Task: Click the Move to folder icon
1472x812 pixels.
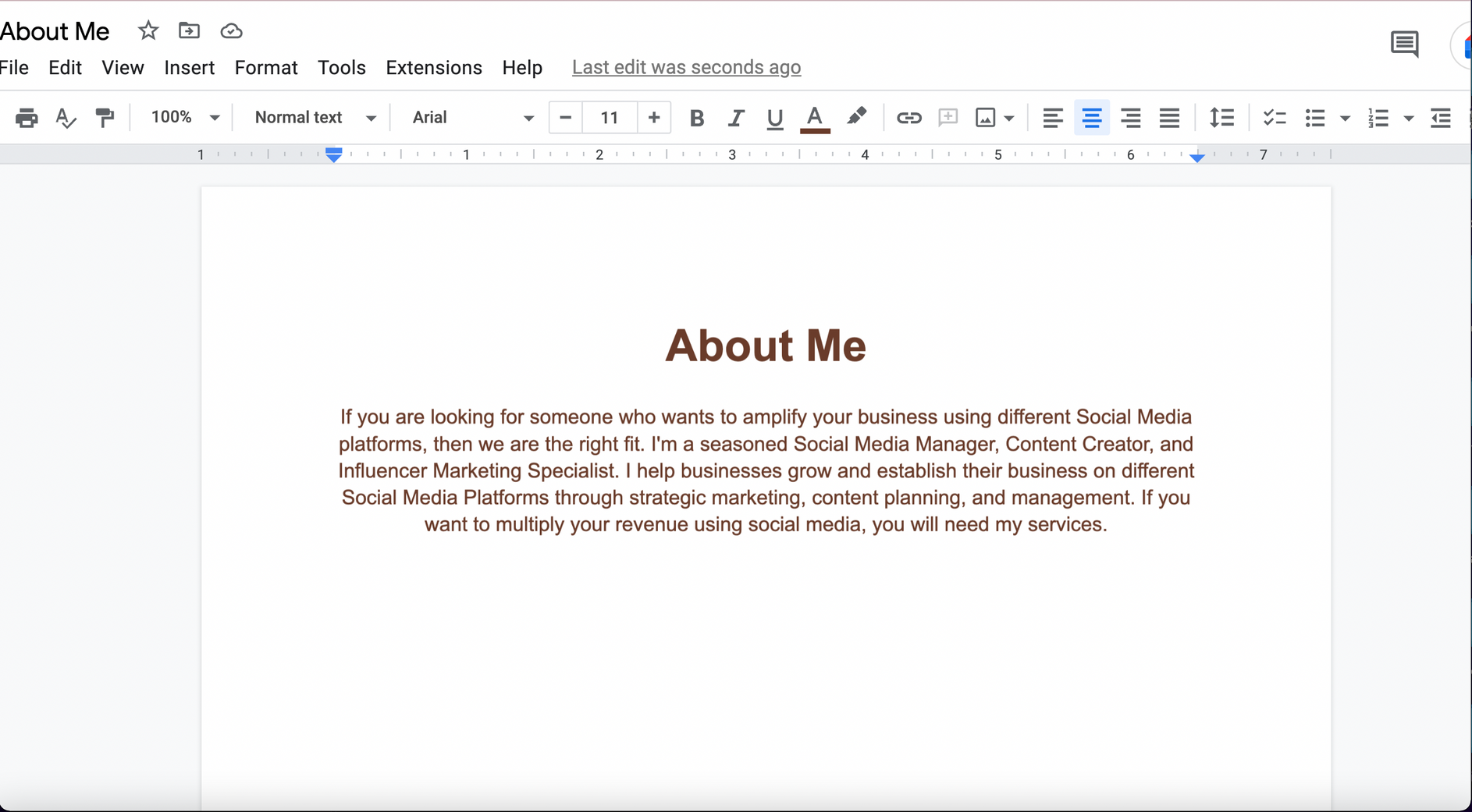Action: (x=189, y=31)
